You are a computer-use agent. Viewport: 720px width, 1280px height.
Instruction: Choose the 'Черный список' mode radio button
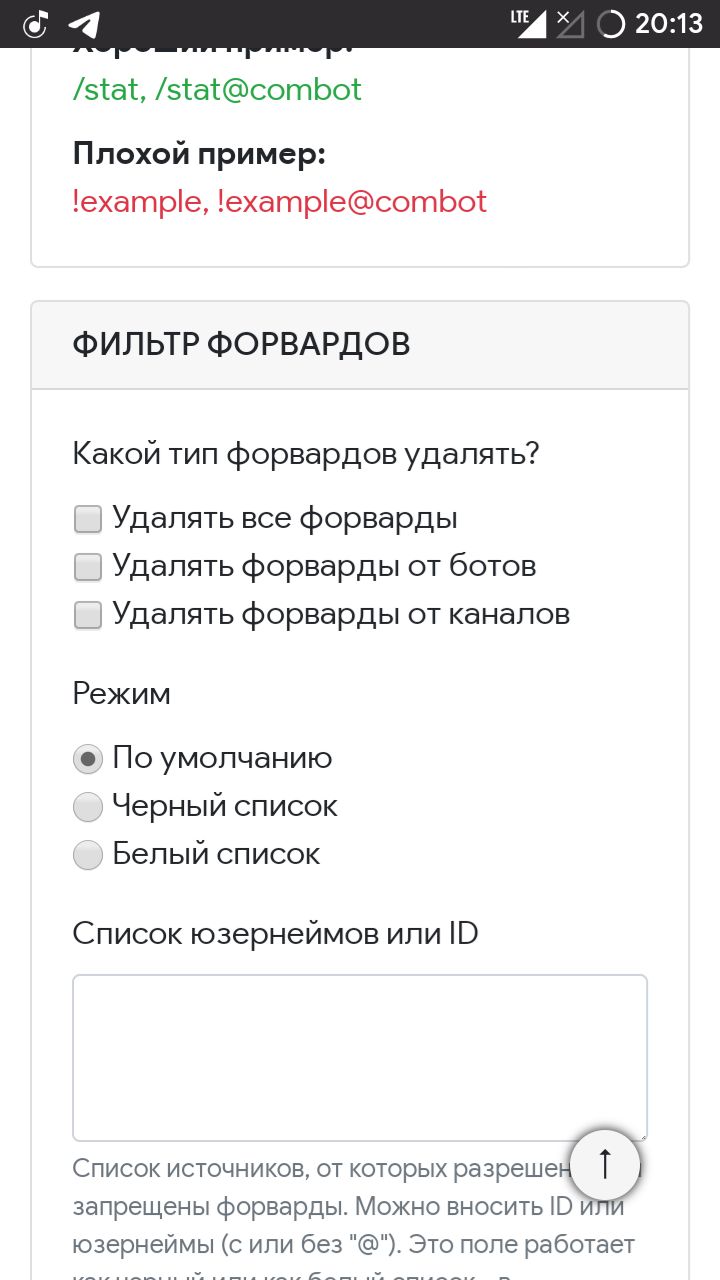pyautogui.click(x=88, y=807)
